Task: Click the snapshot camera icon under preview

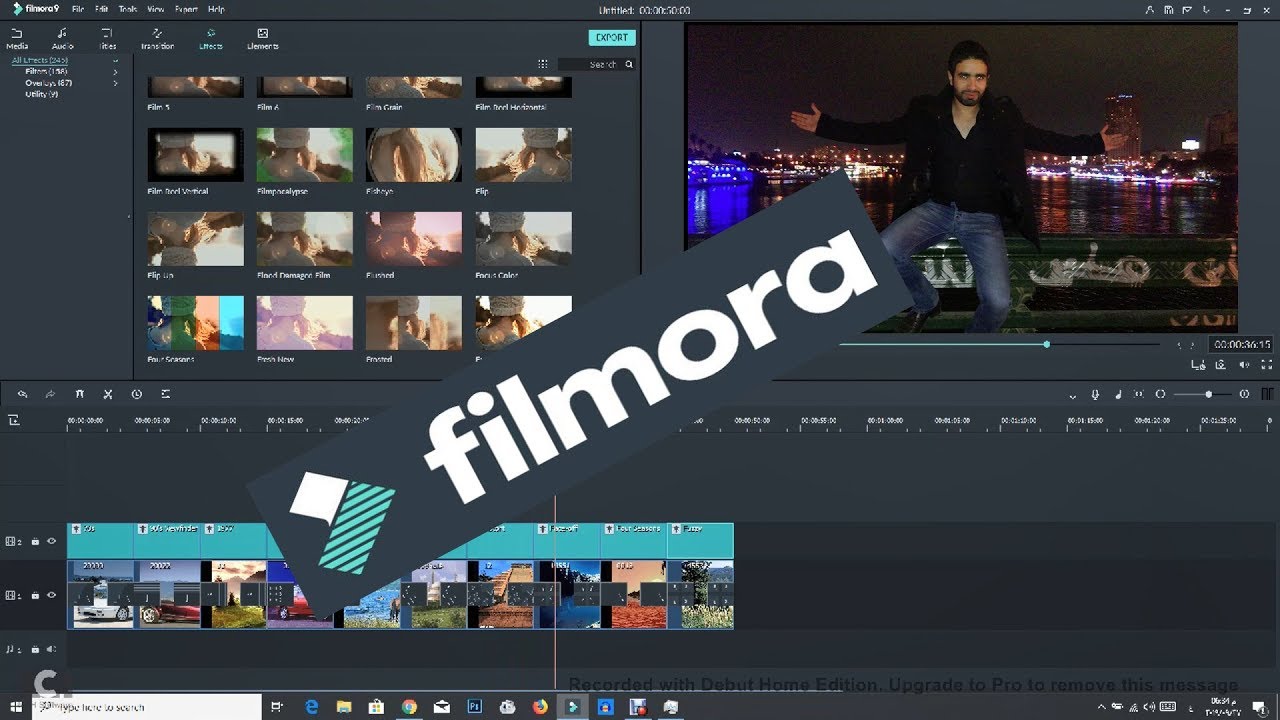Action: (x=1220, y=365)
